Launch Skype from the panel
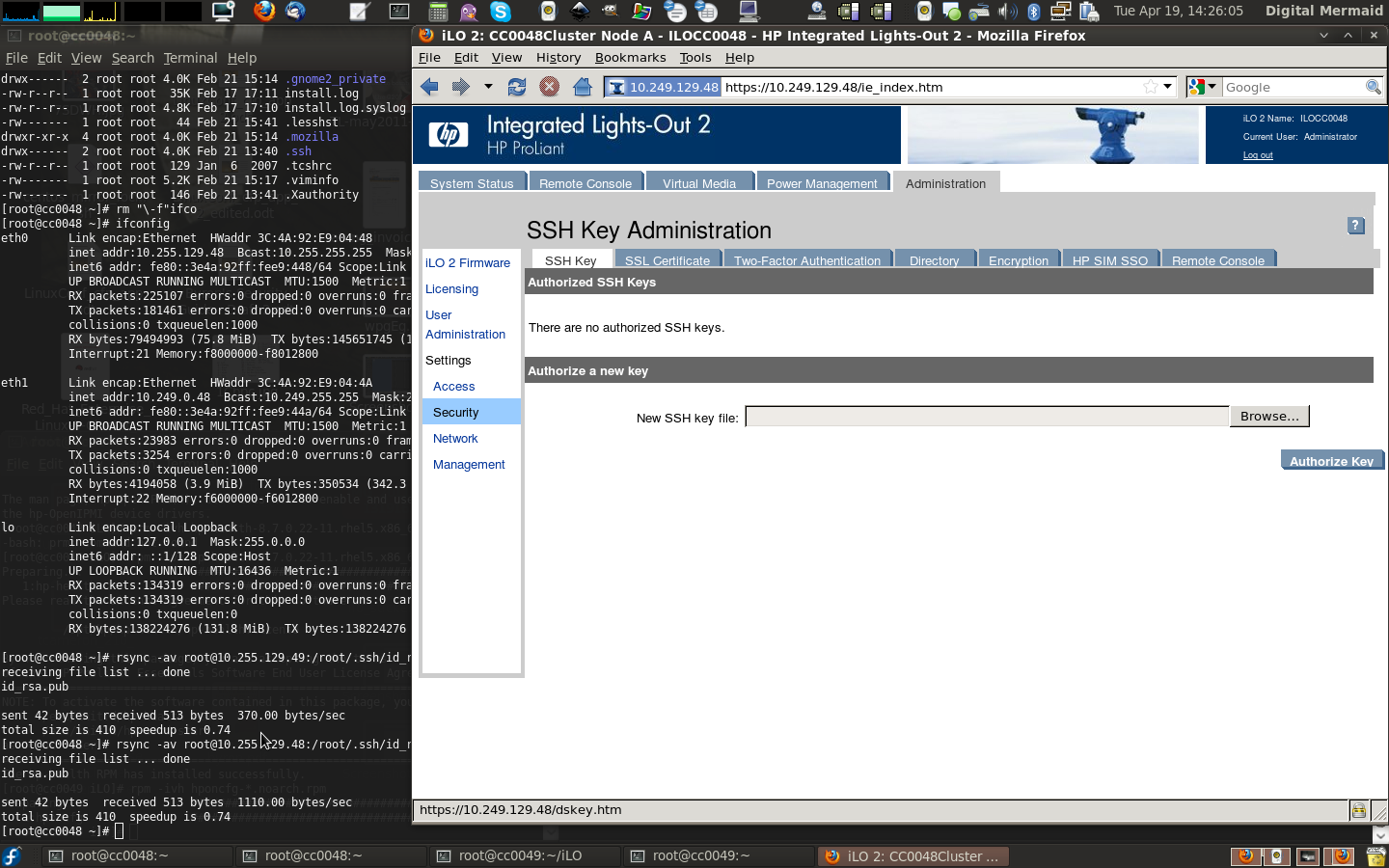1389x868 pixels. point(501,12)
